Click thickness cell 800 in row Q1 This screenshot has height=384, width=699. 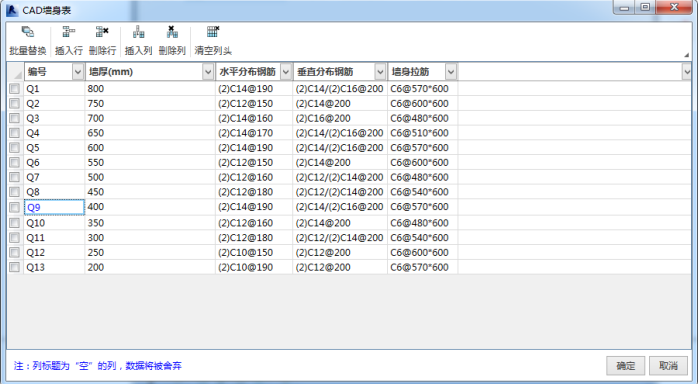[x=150, y=89]
